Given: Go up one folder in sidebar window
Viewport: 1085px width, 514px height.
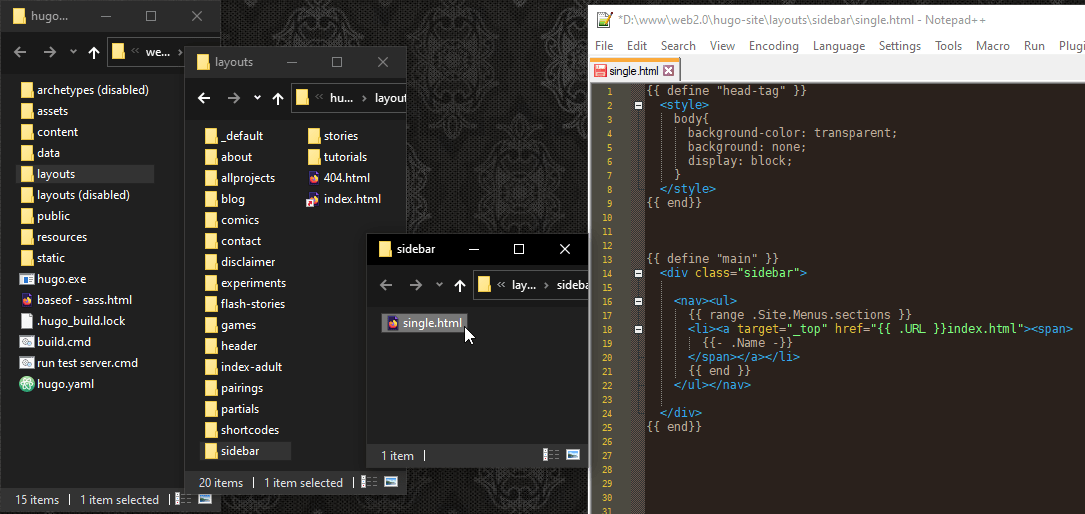Looking at the screenshot, I should pos(460,285).
